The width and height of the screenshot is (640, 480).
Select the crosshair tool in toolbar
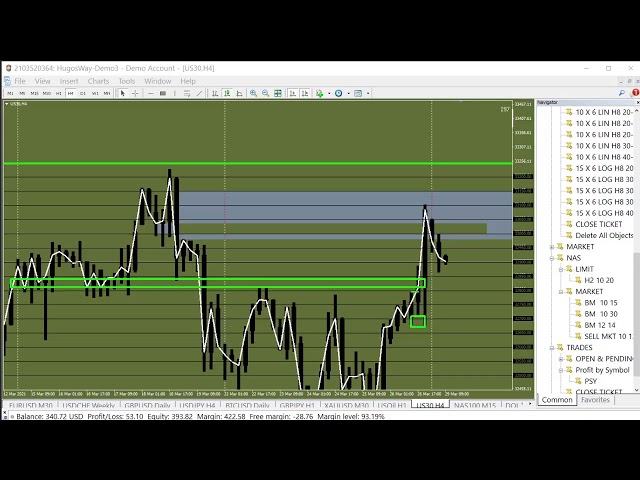(x=135, y=93)
